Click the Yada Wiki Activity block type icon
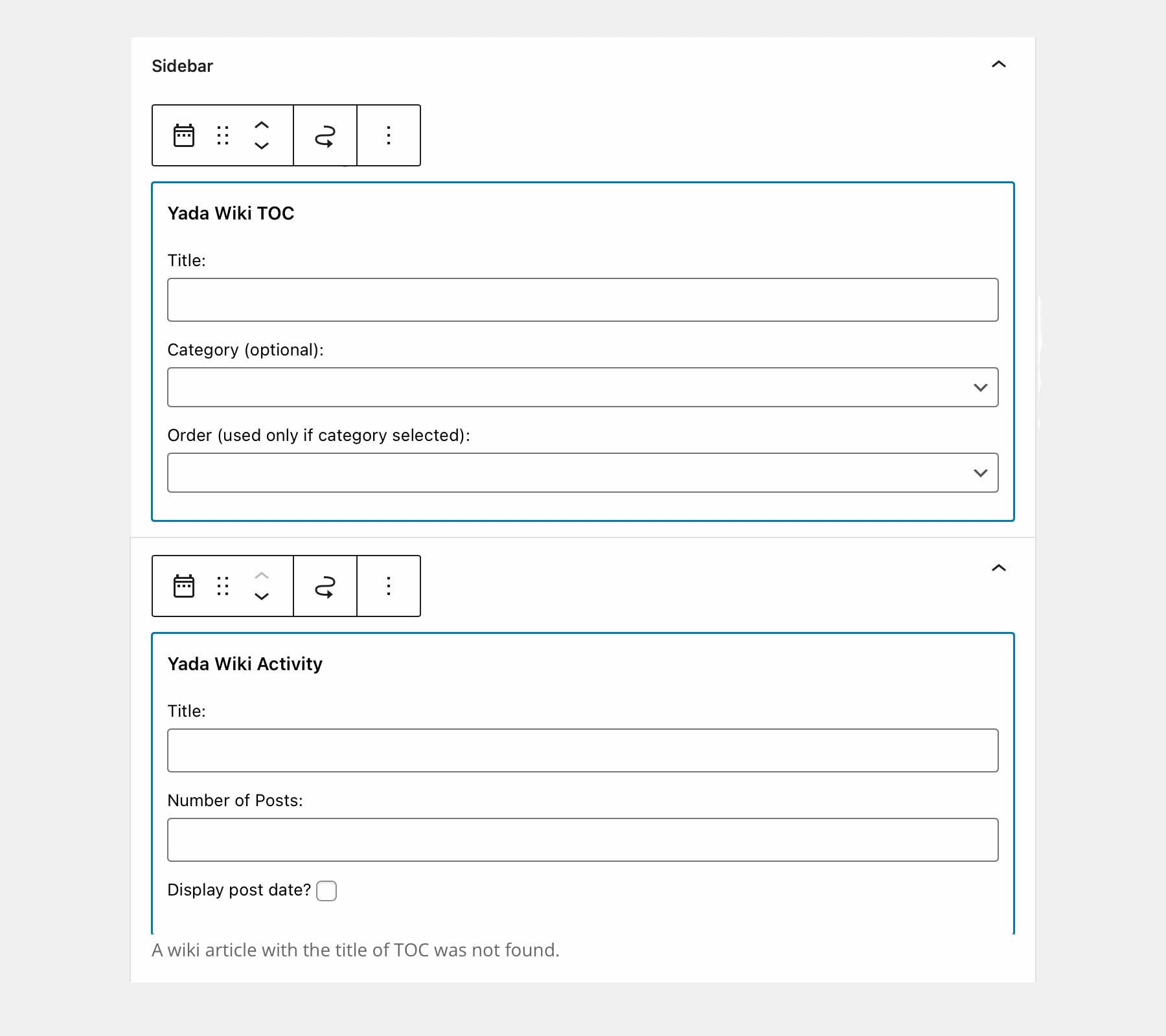The height and width of the screenshot is (1036, 1166). point(184,586)
